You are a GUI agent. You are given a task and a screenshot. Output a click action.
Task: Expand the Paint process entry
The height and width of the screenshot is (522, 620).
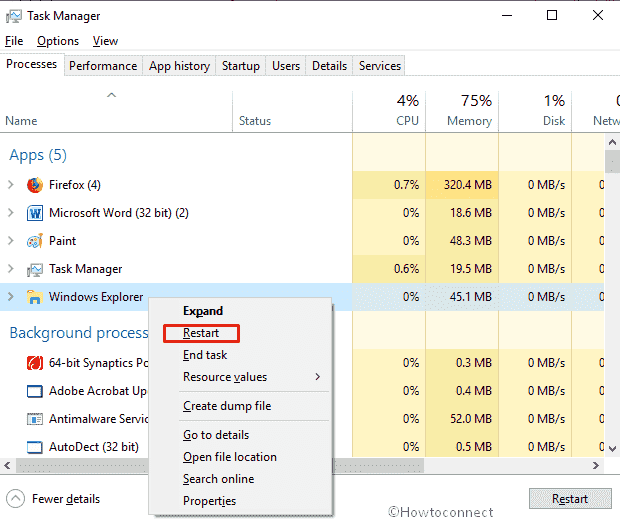(11, 241)
